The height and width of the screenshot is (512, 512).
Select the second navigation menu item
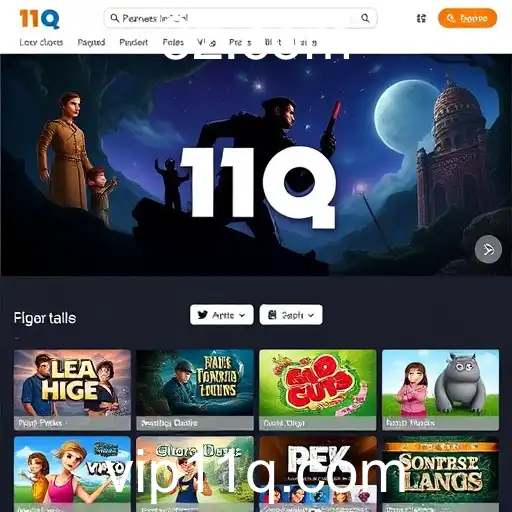[x=91, y=42]
